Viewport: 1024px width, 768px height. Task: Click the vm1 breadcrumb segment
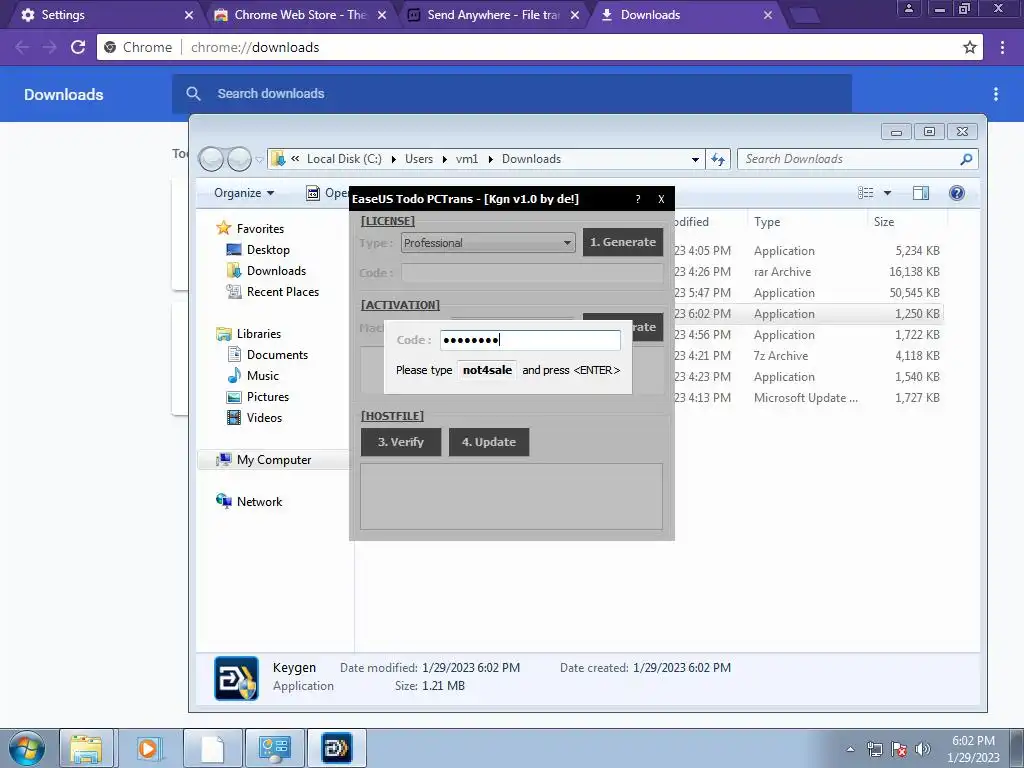tap(467, 159)
